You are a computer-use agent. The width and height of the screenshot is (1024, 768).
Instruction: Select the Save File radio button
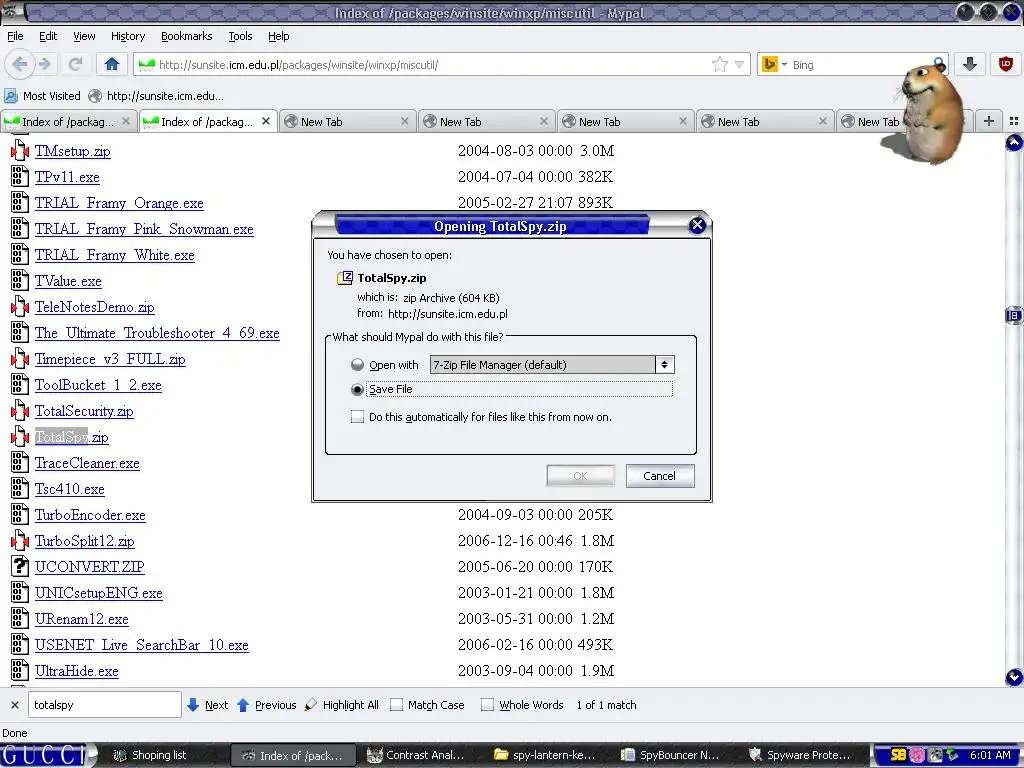click(x=357, y=389)
